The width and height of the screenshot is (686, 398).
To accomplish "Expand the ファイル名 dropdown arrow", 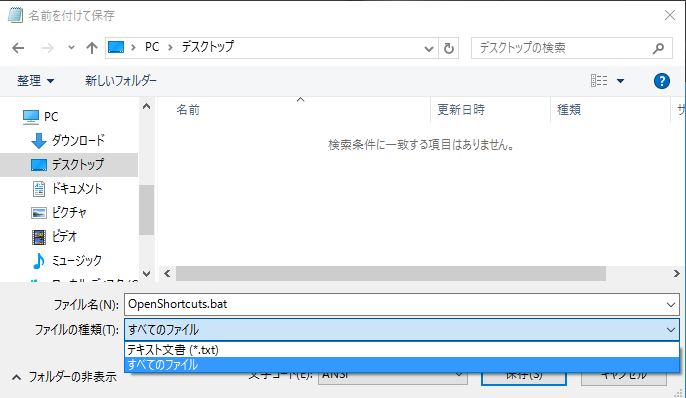I will (x=671, y=305).
